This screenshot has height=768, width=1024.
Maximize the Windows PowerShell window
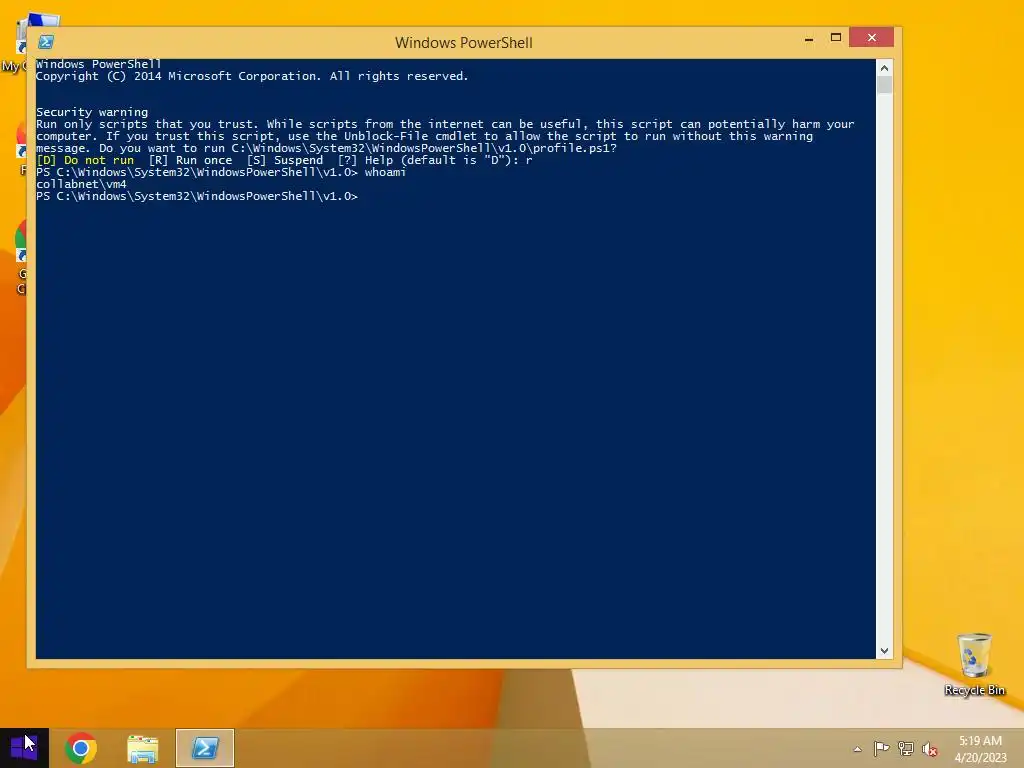coord(835,37)
